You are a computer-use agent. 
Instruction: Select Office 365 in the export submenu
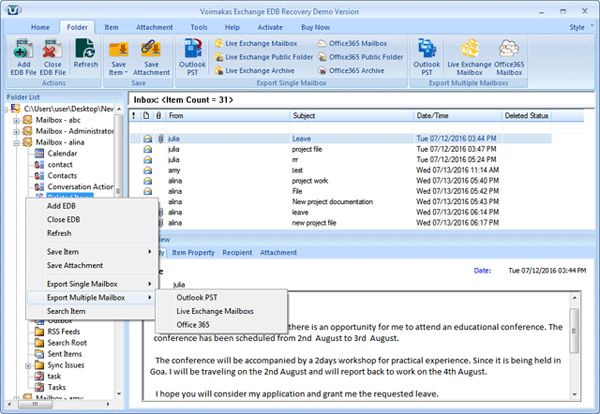(x=195, y=325)
